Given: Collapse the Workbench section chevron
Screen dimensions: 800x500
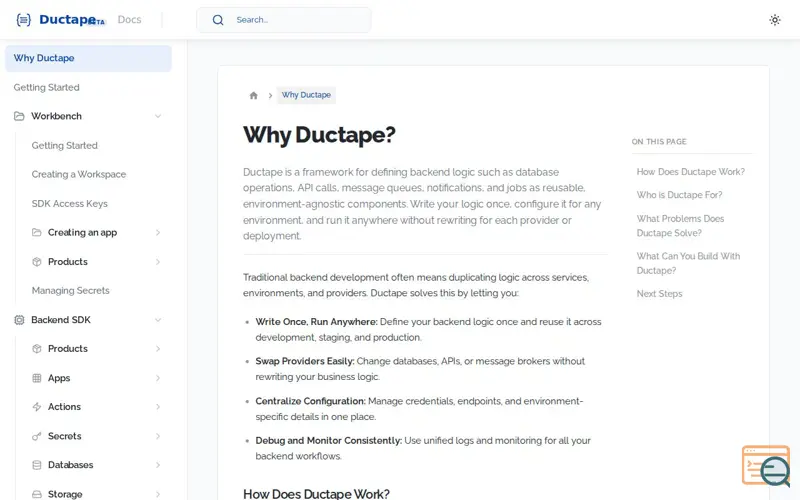Looking at the screenshot, I should [x=158, y=116].
